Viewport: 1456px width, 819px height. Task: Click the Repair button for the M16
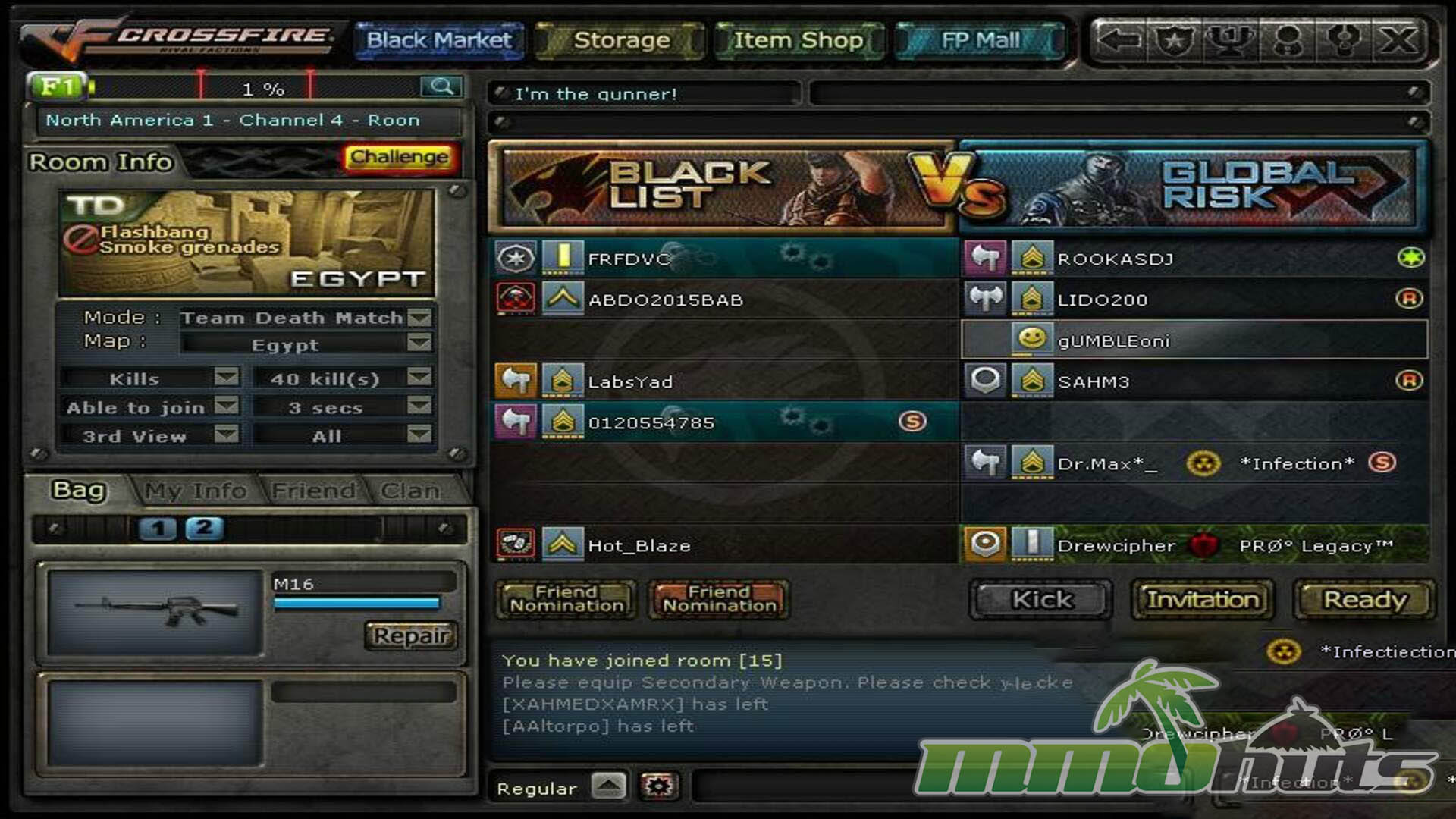tap(411, 635)
